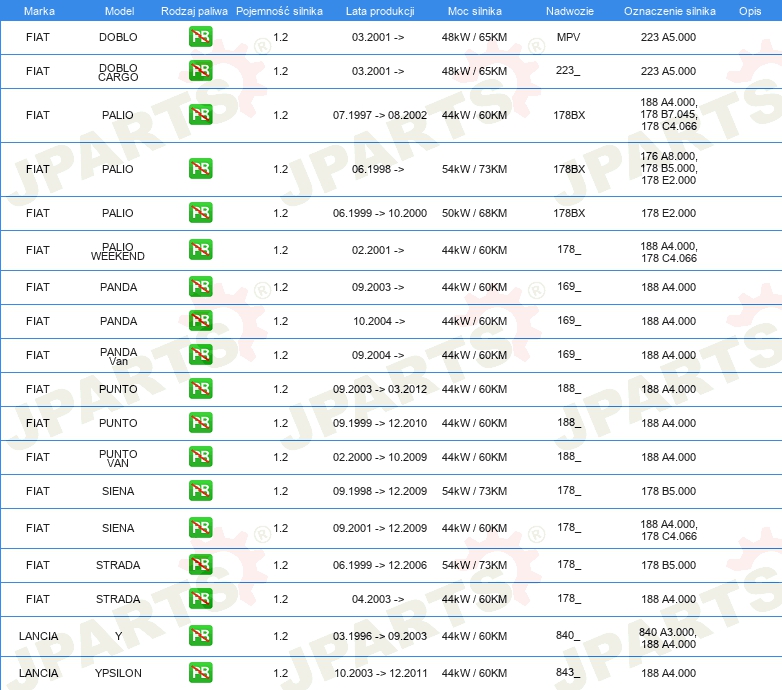
Task: Click the Rodzaj paliwa column header
Action: 194,11
